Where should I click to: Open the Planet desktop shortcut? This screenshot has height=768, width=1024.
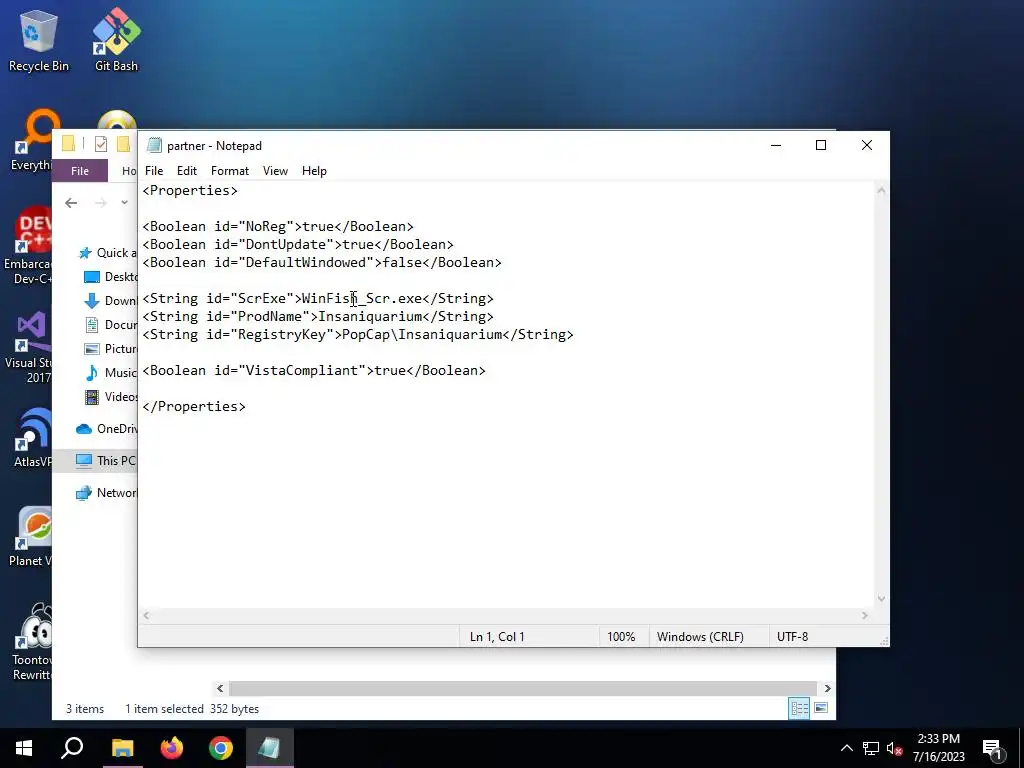30,536
